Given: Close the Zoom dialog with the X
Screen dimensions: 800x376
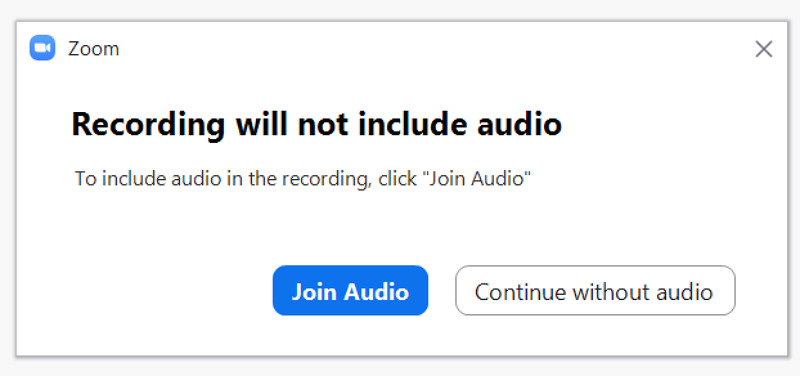Looking at the screenshot, I should pos(763,49).
